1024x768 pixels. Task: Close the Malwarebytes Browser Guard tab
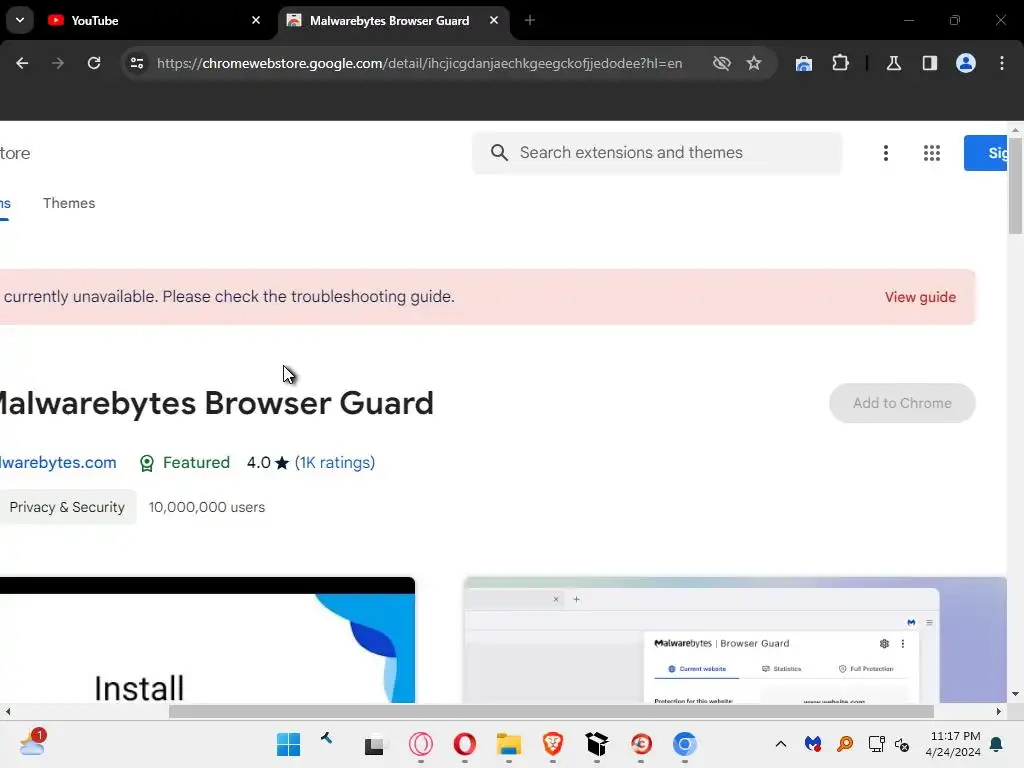(x=494, y=20)
